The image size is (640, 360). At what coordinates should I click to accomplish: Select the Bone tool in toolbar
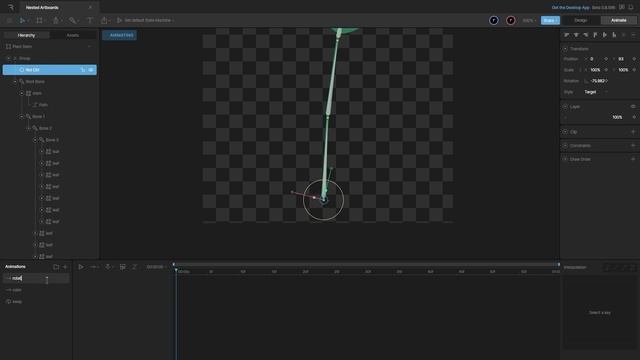[72, 20]
